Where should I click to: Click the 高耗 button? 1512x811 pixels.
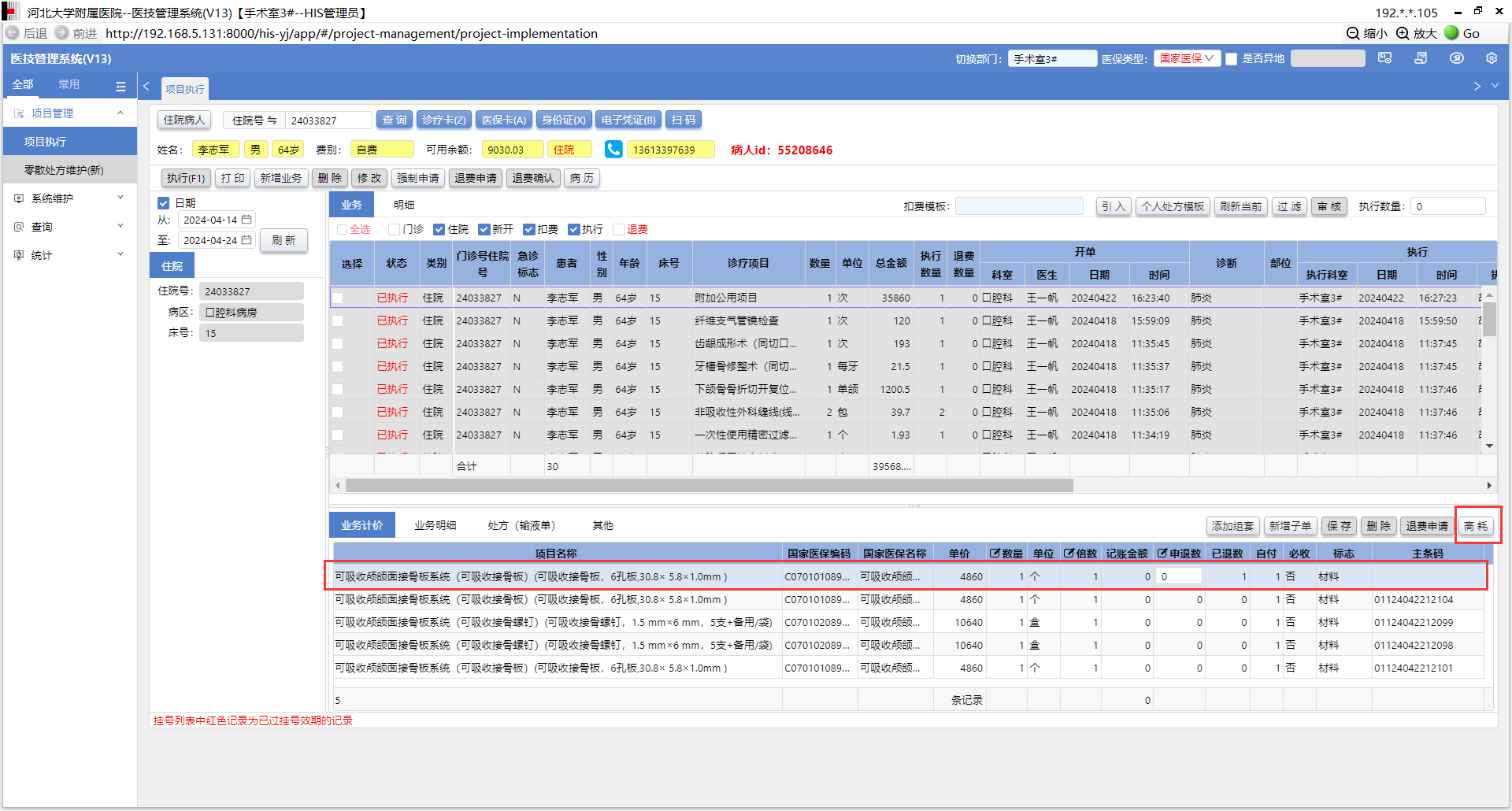point(1476,526)
